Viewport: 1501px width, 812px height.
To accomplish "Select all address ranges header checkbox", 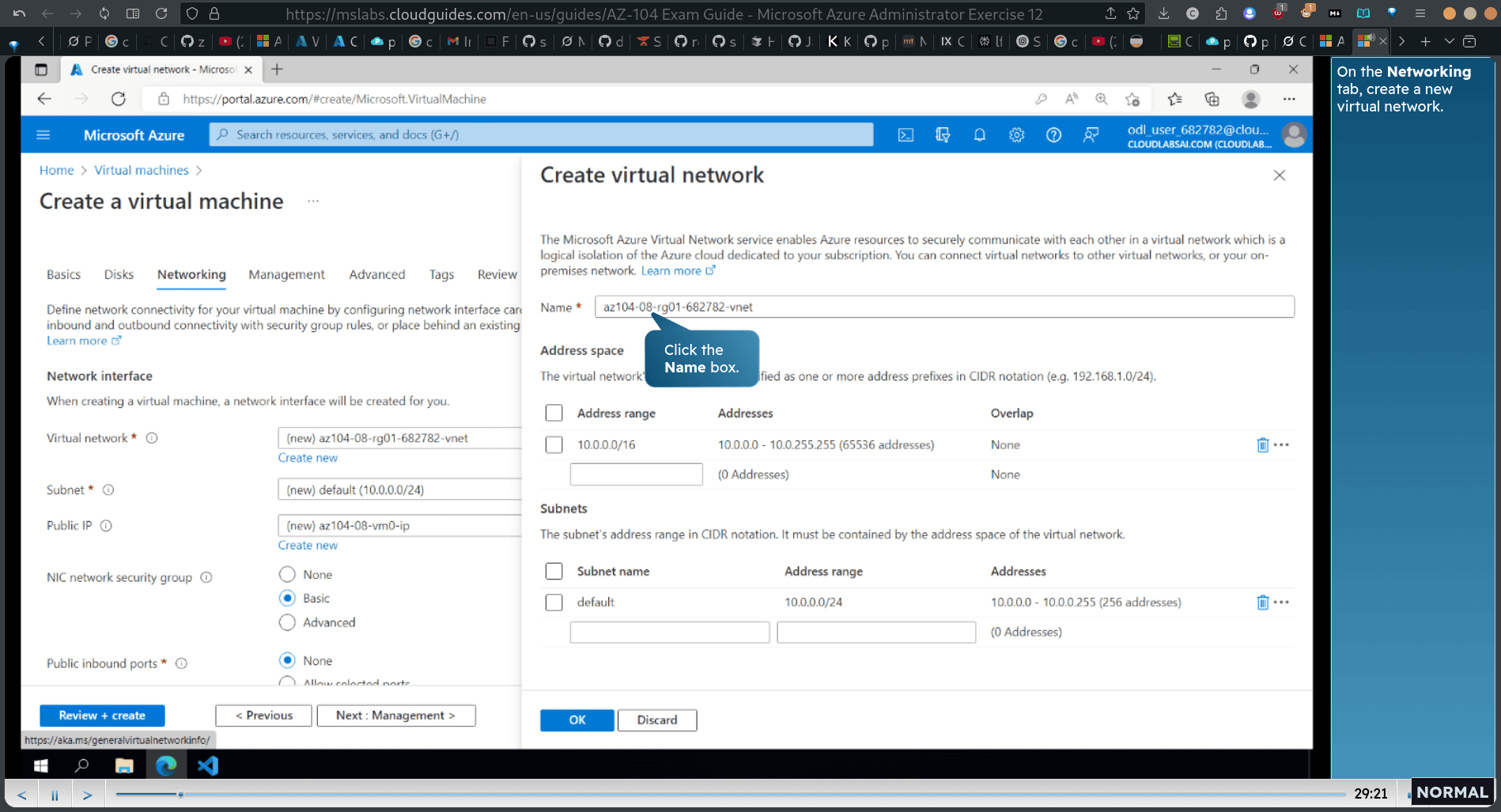I will point(554,413).
